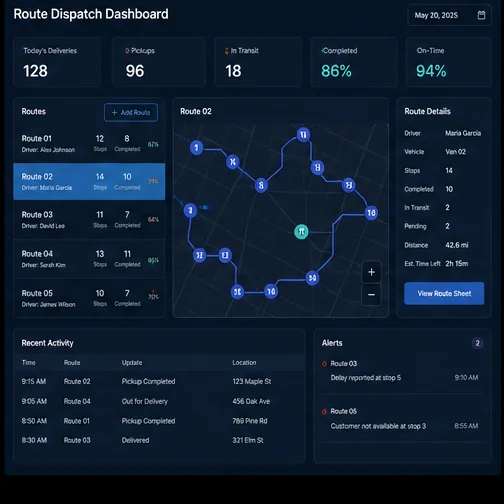Click map stop marker number 1
Viewport: 504px width, 504px height.
pyautogui.click(x=196, y=147)
